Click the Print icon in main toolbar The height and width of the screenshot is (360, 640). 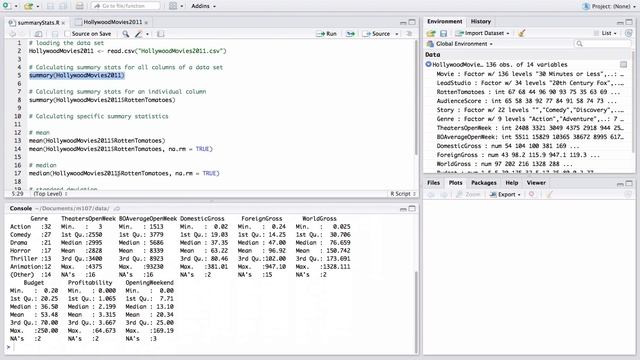(x=80, y=6)
